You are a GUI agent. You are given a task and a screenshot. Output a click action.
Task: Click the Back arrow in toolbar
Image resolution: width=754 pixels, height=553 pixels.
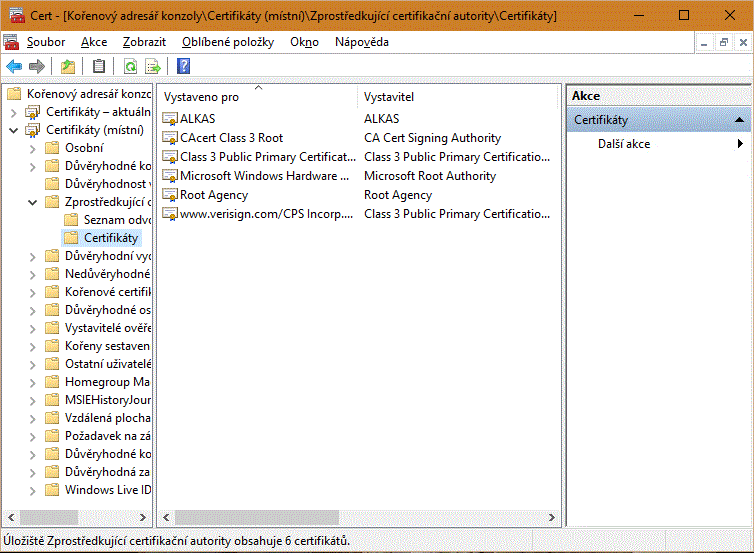tap(14, 67)
